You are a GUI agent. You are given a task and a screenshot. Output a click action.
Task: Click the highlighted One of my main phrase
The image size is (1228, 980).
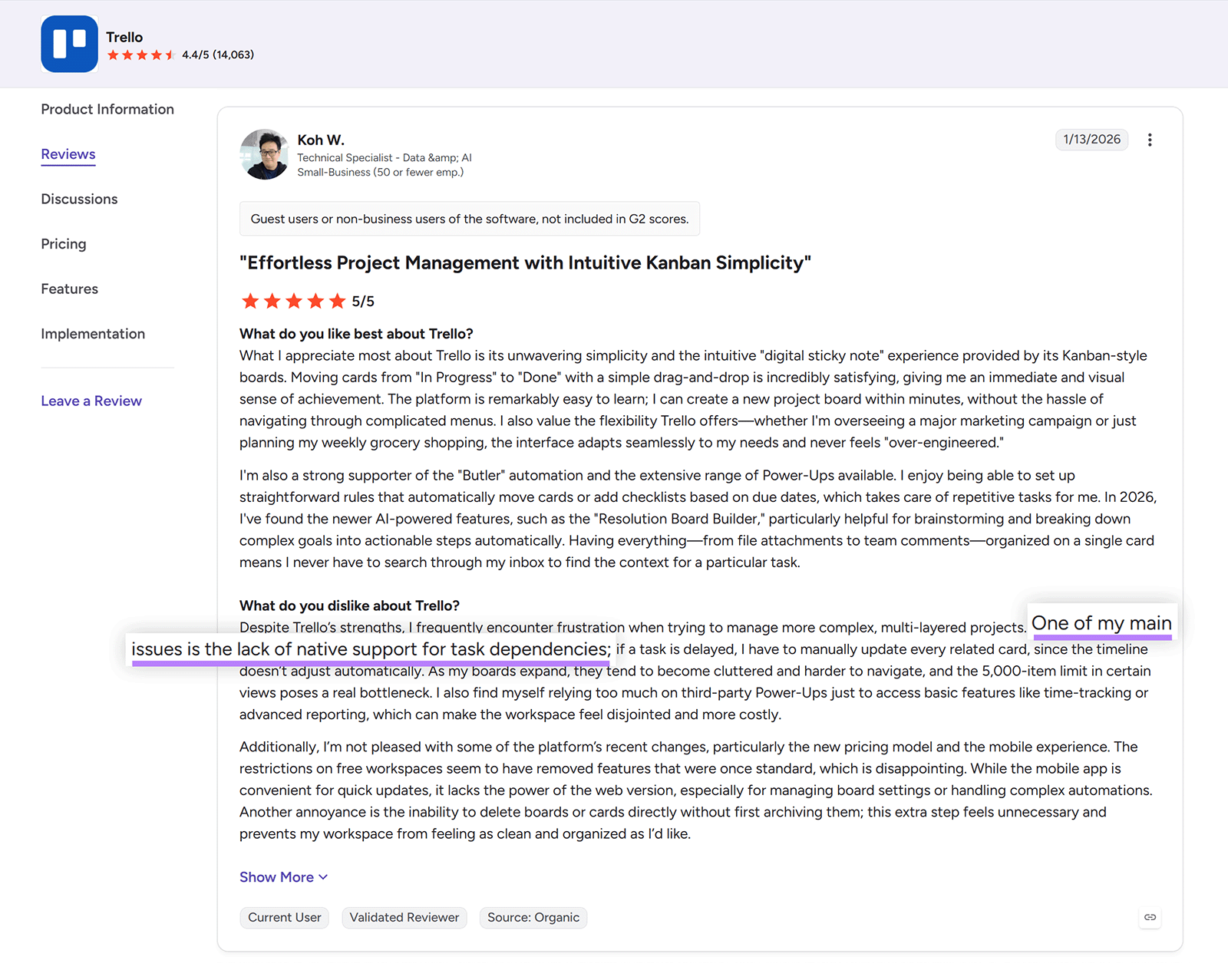pyautogui.click(x=1101, y=623)
